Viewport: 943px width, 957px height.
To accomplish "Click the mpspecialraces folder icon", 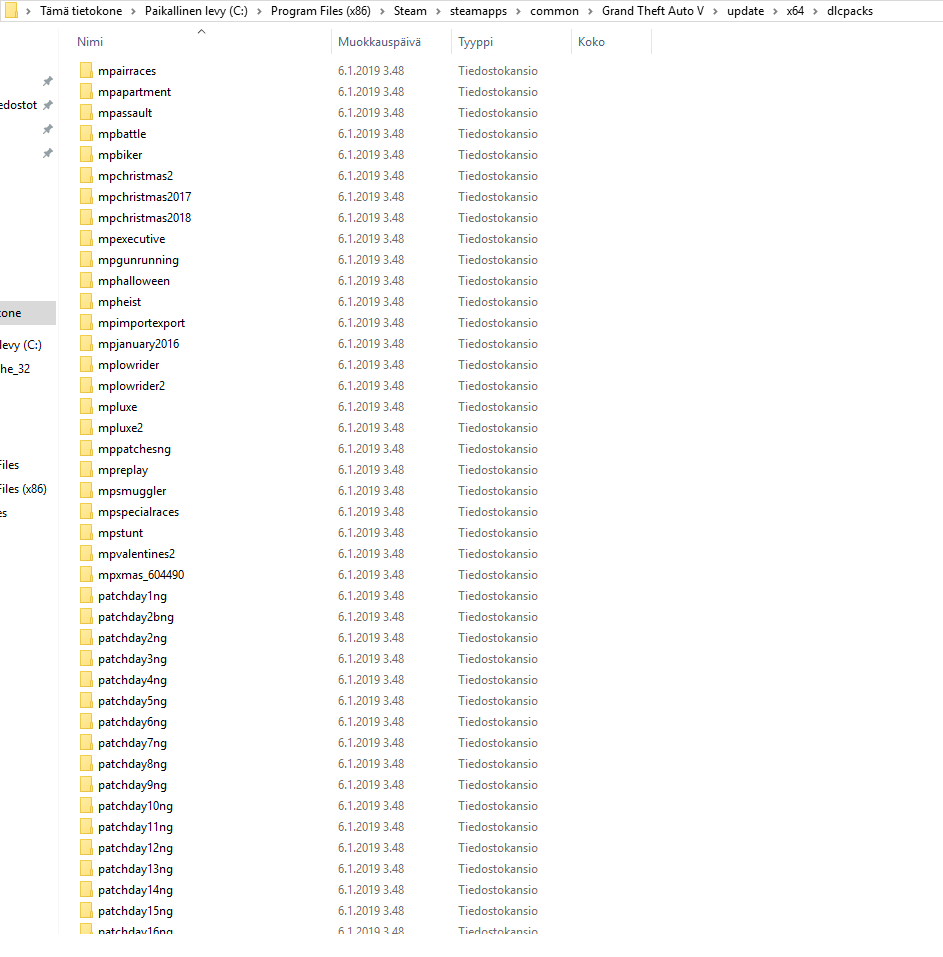I will [86, 511].
